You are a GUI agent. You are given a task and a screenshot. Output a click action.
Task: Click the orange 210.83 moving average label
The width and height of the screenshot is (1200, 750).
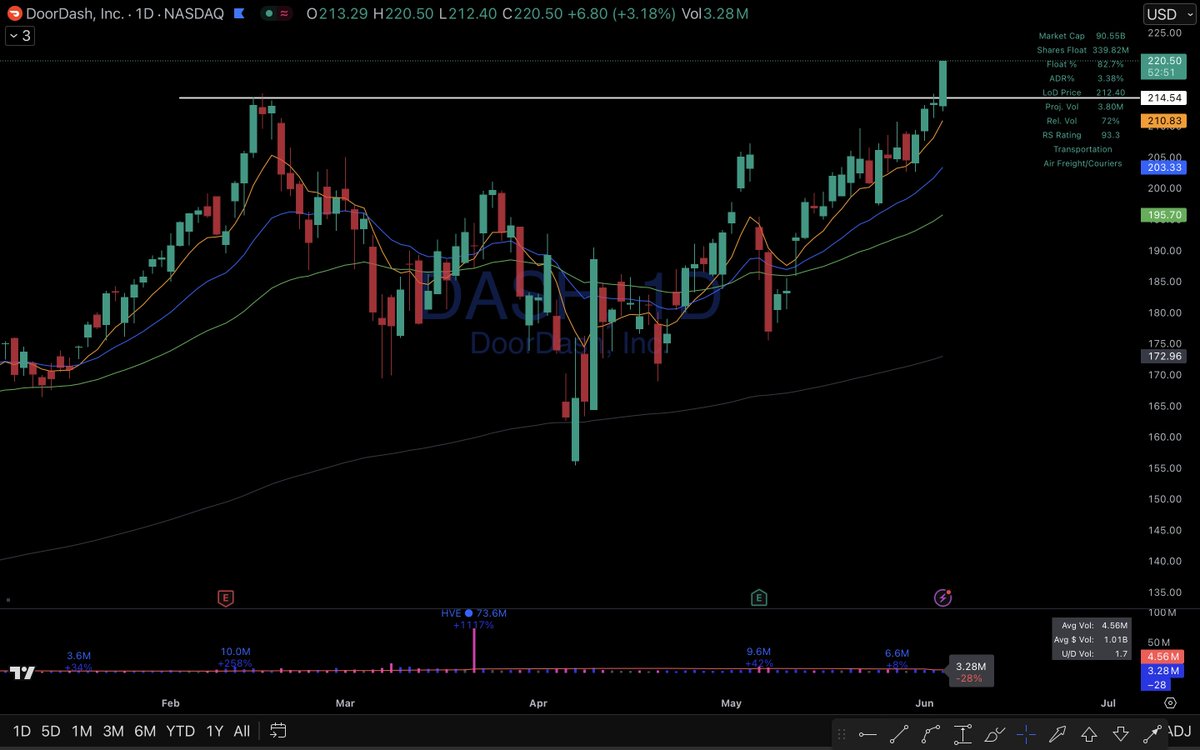[x=1164, y=121]
